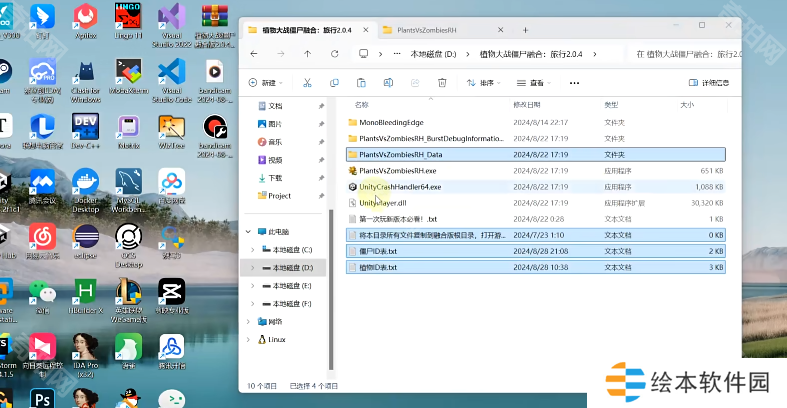Click the Delete trash can icon
The width and height of the screenshot is (787, 408).
coord(441,83)
